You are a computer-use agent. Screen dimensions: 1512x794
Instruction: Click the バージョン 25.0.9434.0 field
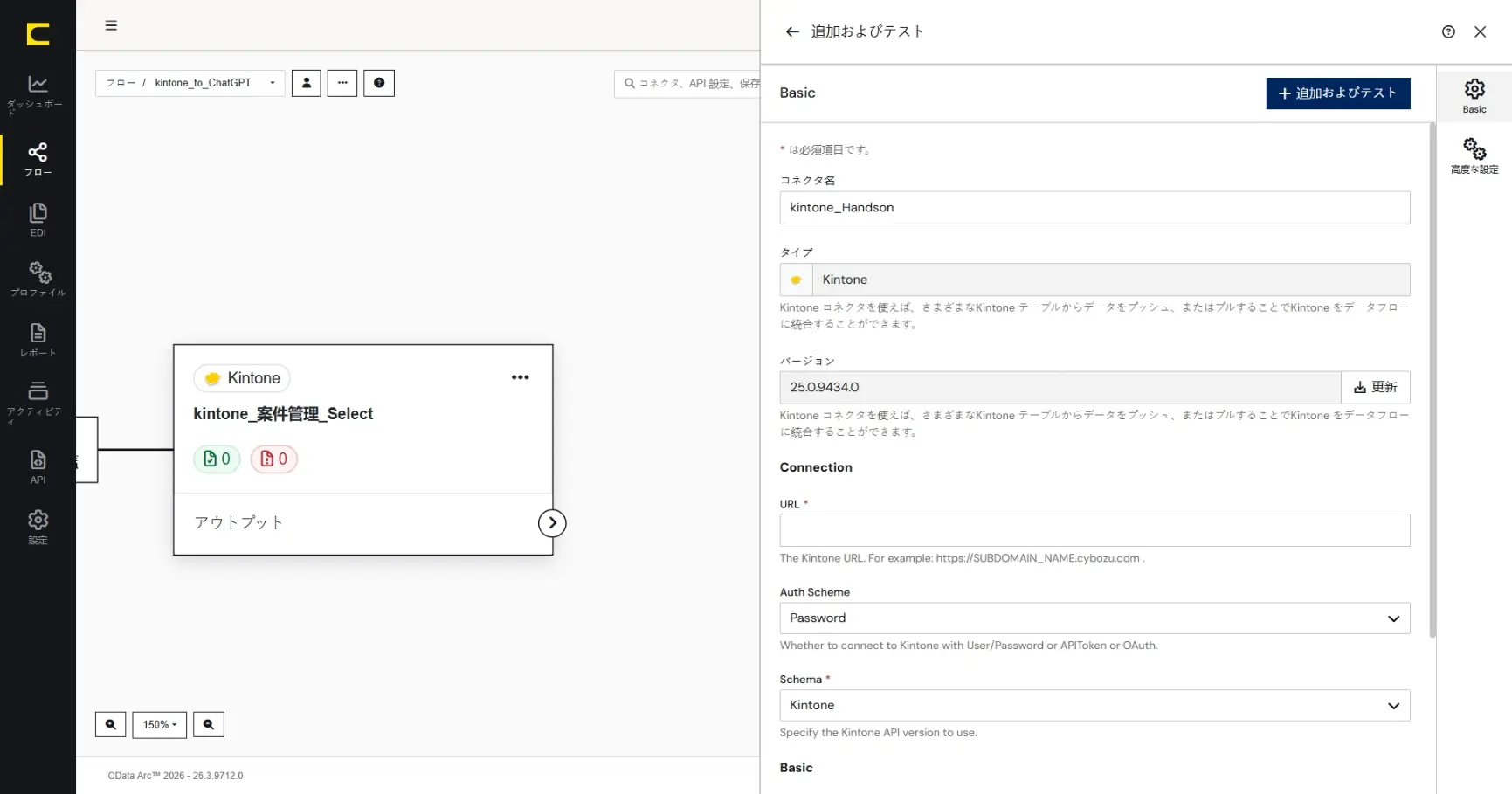coord(1060,387)
